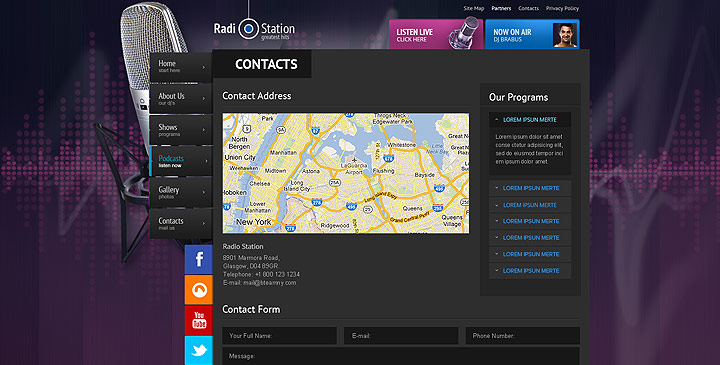The width and height of the screenshot is (720, 365).
Task: Click the 8901 Marmora Road address line
Action: pos(251,258)
